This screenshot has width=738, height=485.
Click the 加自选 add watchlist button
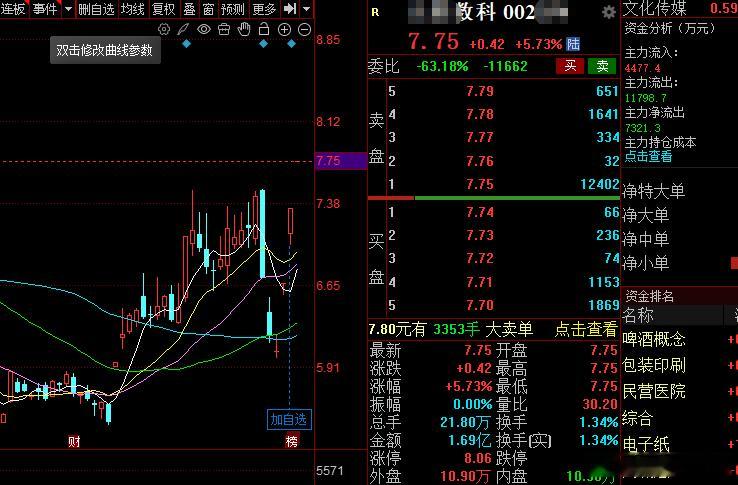click(289, 419)
